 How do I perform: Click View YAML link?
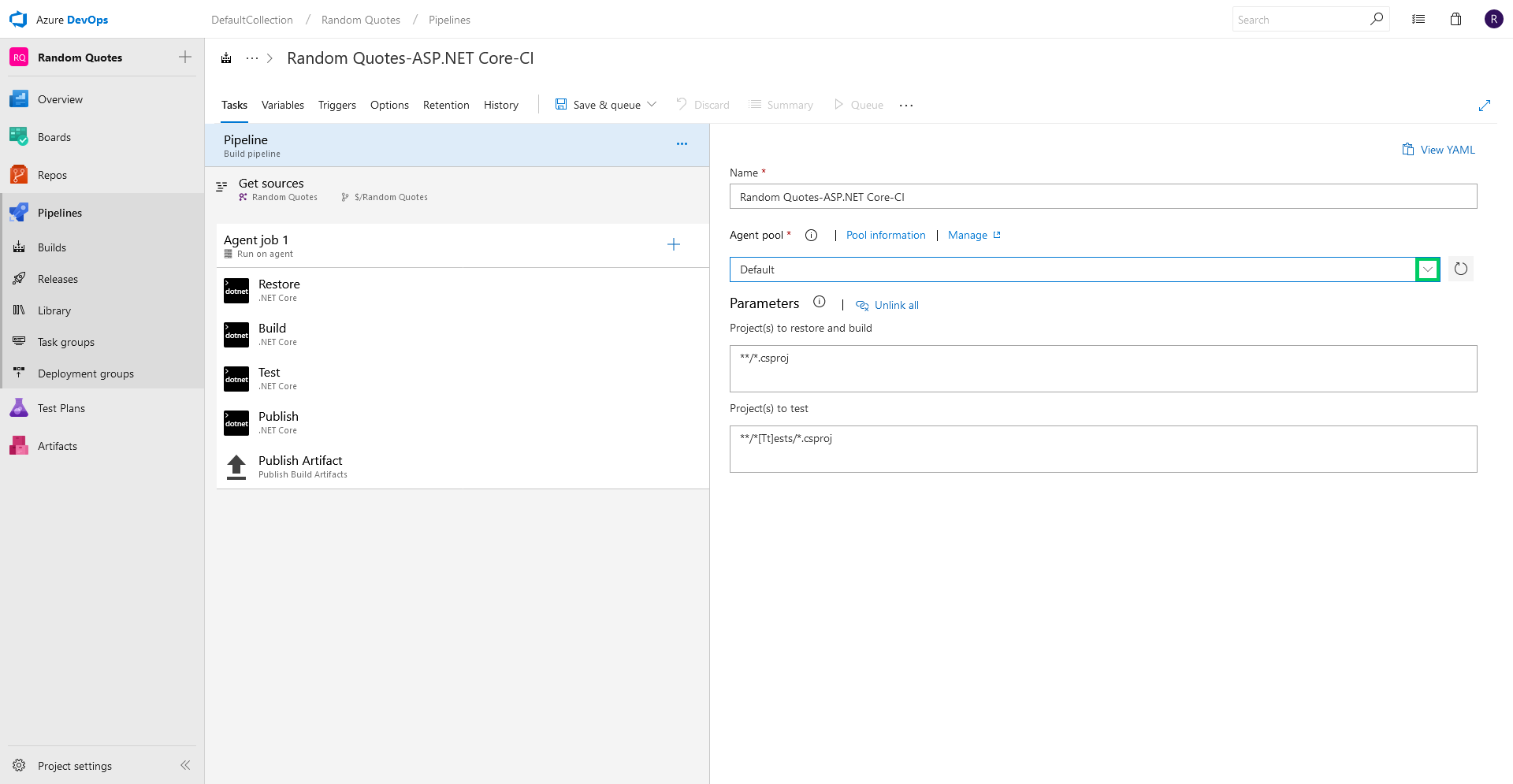(x=1438, y=150)
